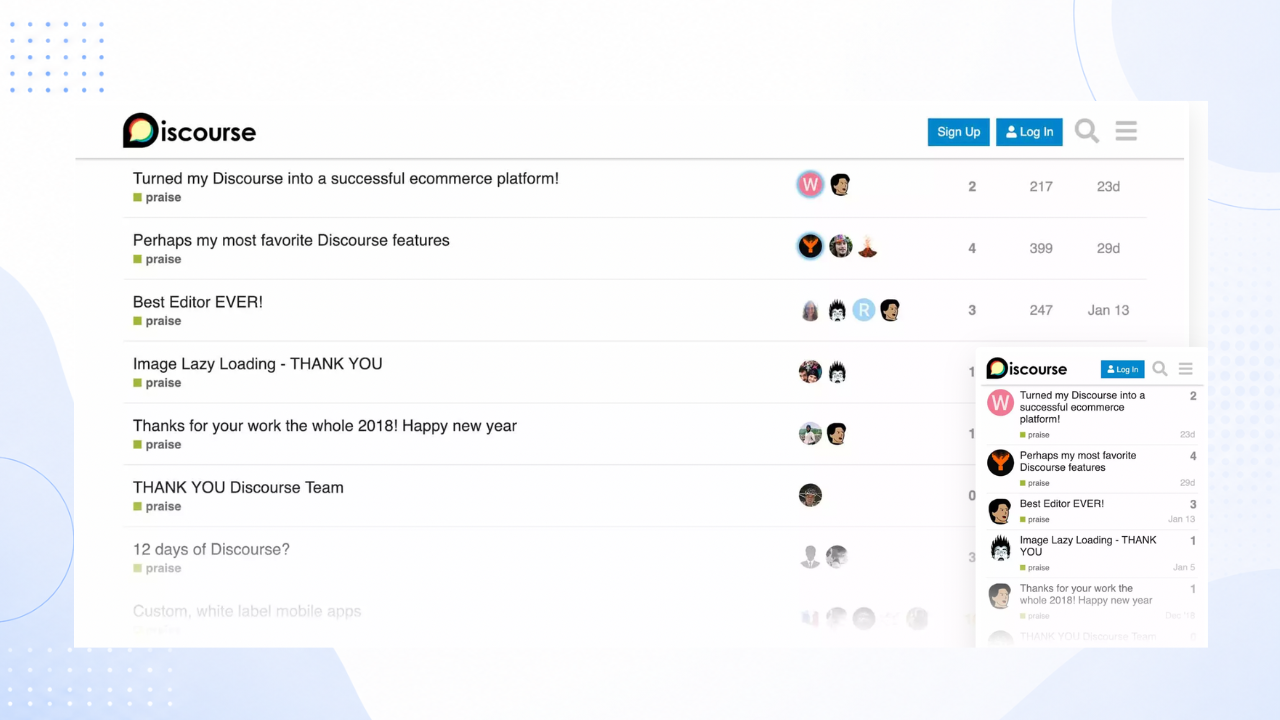Click blue R avatar in Best Editor row
The width and height of the screenshot is (1280, 720).
[864, 310]
